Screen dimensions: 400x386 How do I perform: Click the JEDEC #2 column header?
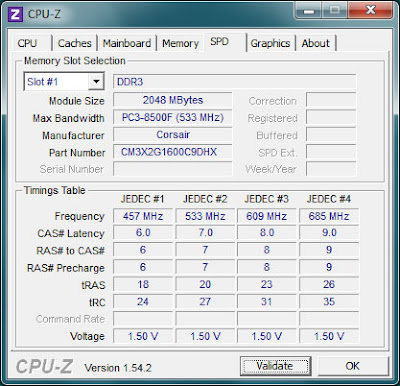click(205, 199)
